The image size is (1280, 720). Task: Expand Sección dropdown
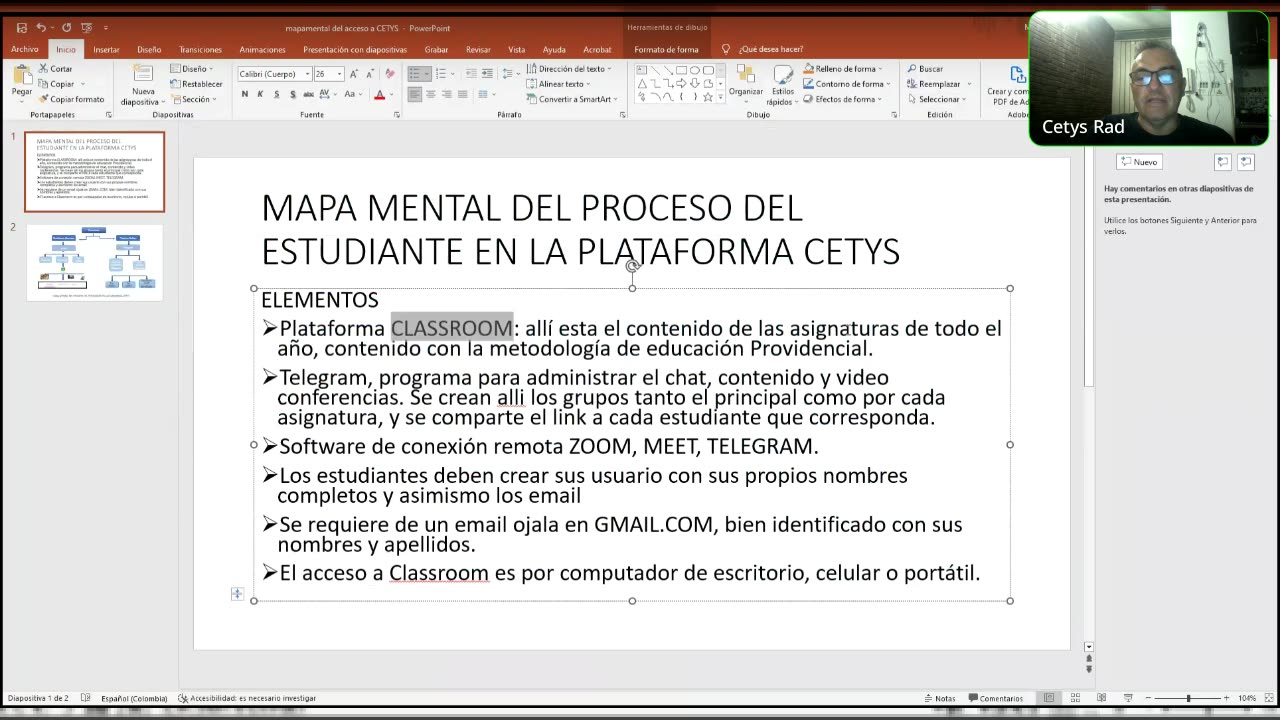click(192, 99)
